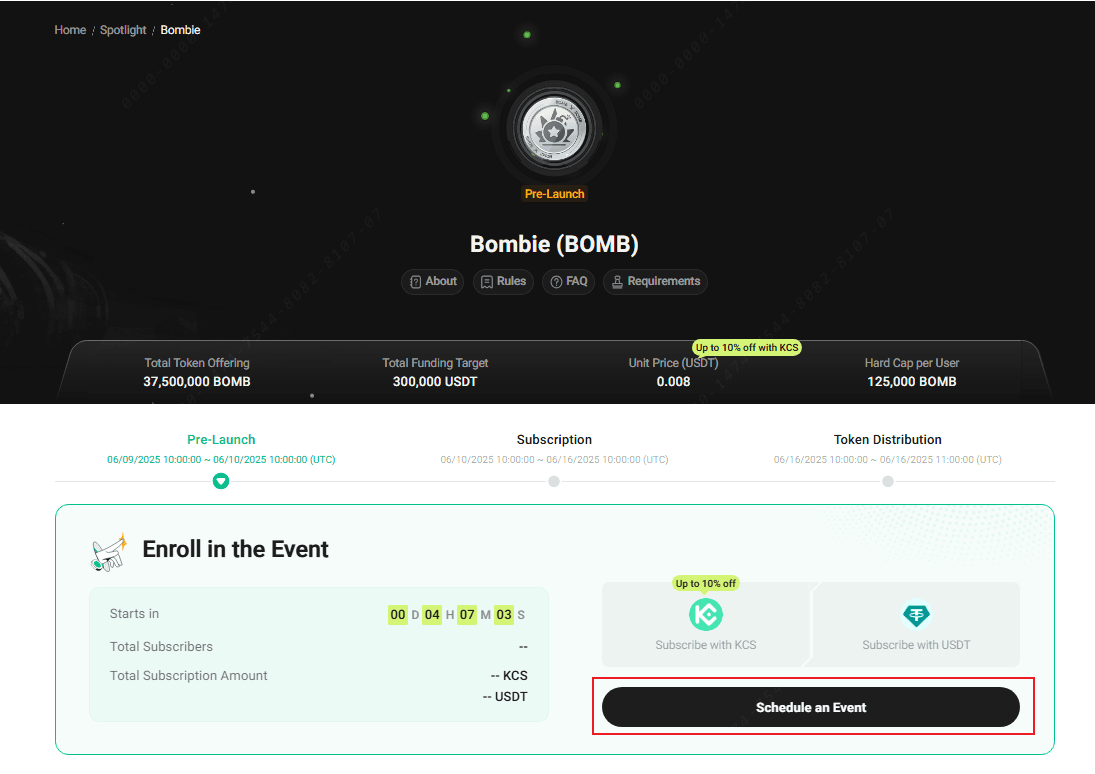The image size is (1095, 774).
Task: Click the 'Up to 10% off with KCS' badge
Action: point(747,347)
